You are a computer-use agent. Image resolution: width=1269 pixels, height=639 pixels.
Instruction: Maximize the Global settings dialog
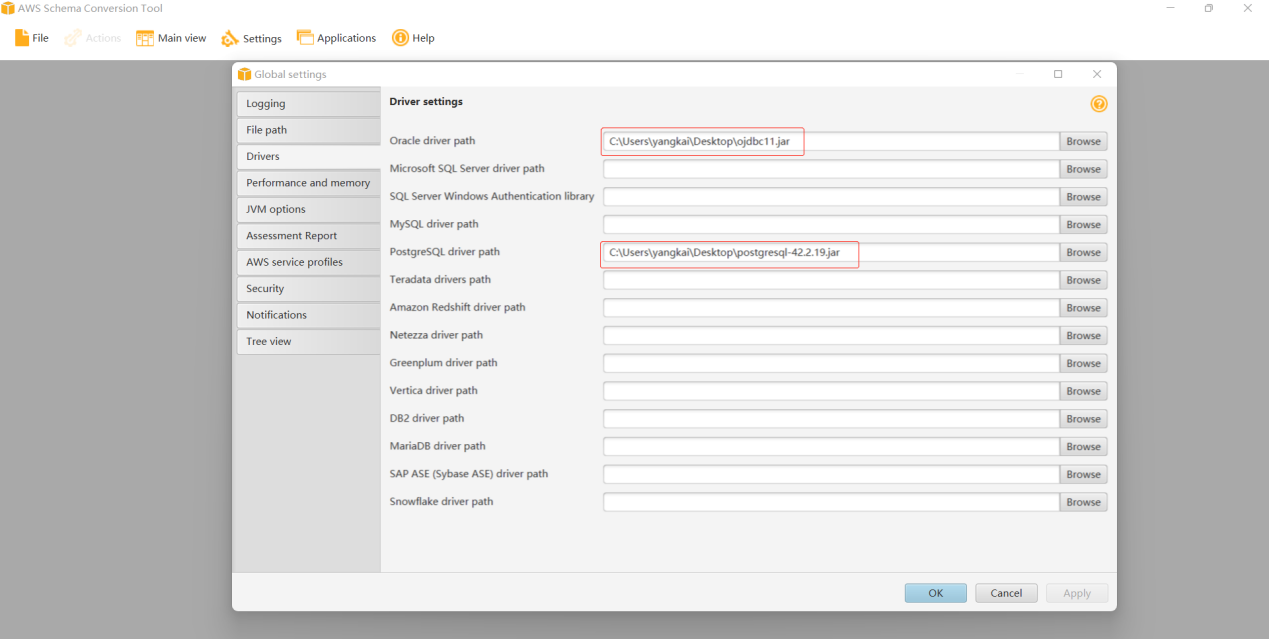tap(1058, 74)
